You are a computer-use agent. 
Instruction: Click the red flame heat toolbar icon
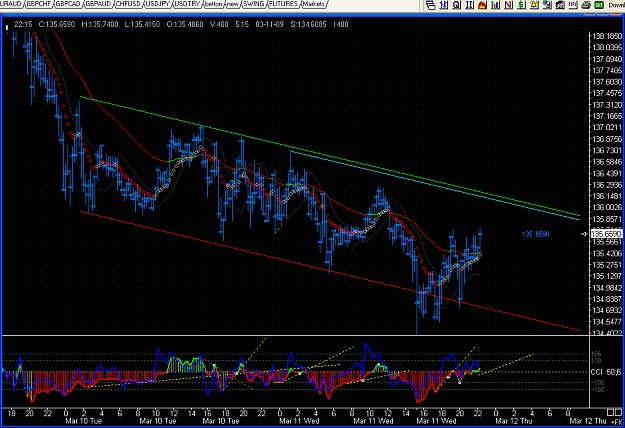tap(483, 5)
